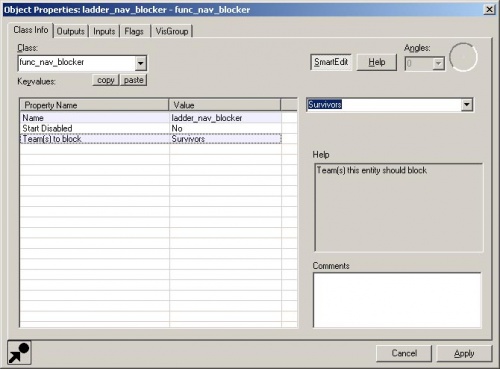Open the Angles dropdown arrow

[439, 63]
